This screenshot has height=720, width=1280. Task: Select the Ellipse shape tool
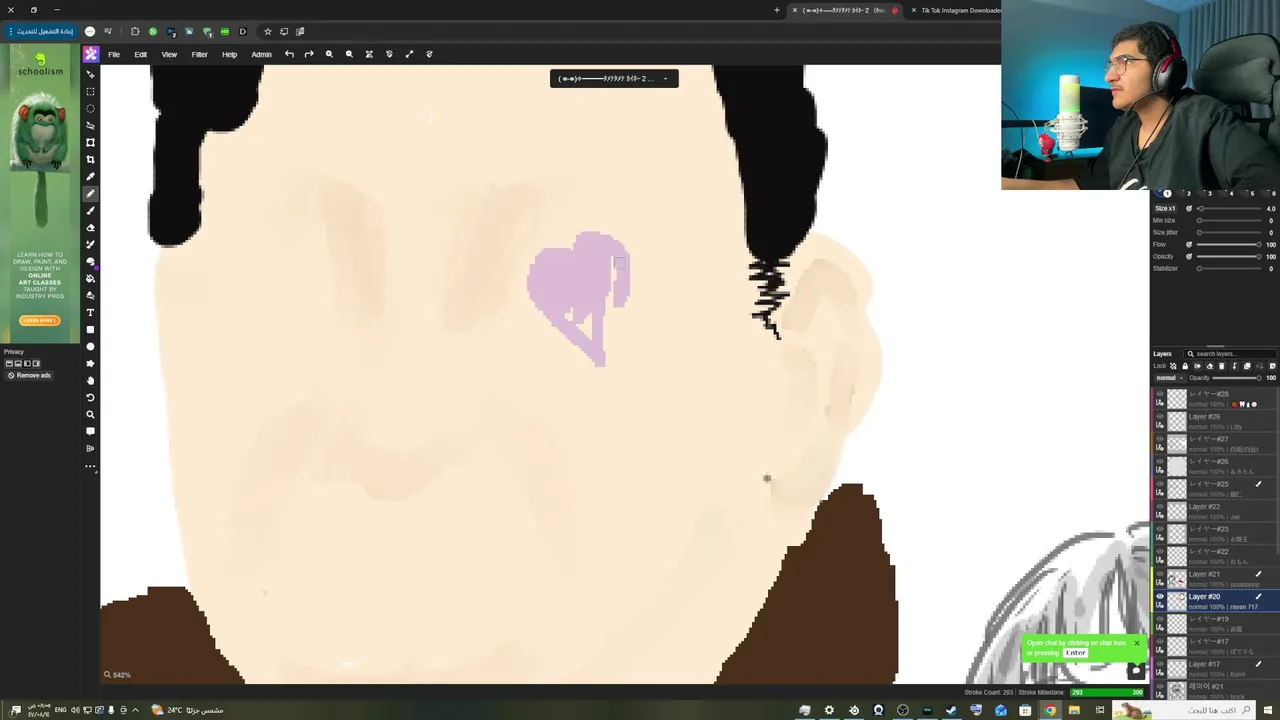[x=90, y=346]
